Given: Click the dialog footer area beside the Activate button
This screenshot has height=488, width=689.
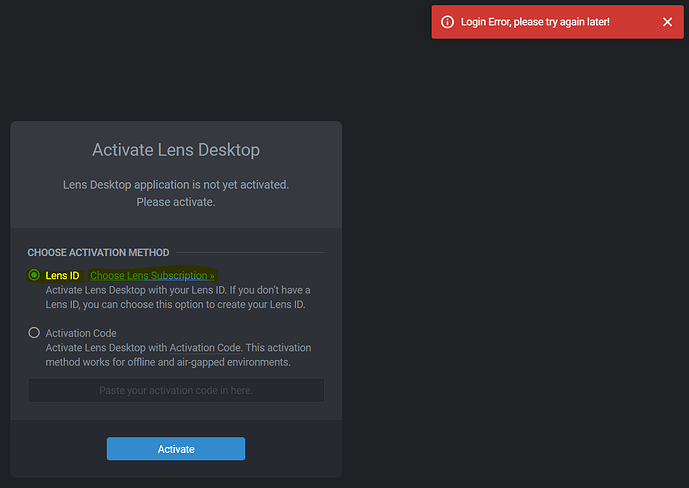Looking at the screenshot, I should pyautogui.click(x=290, y=449).
